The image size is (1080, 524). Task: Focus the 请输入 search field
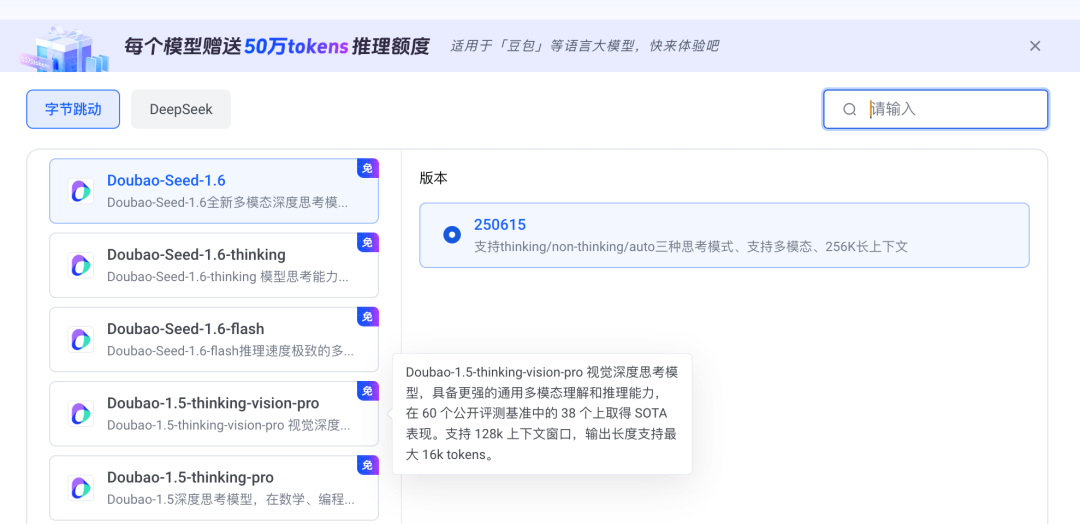click(935, 109)
